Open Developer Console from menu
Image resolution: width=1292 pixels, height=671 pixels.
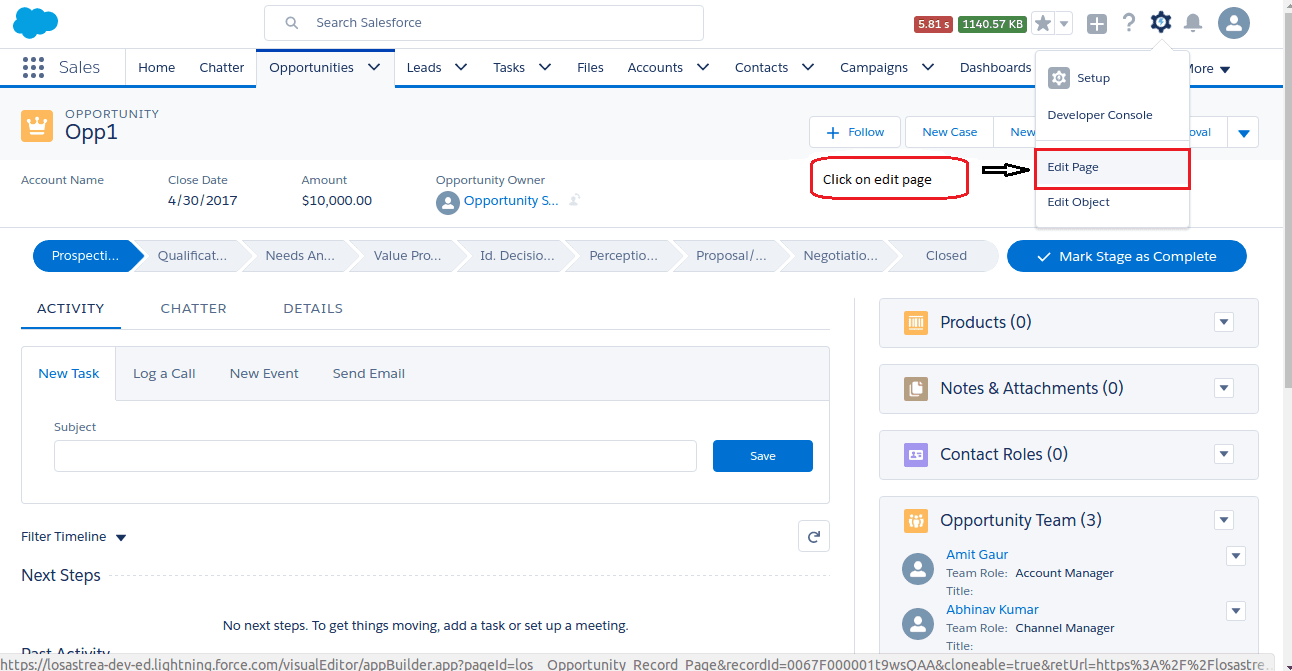click(x=1112, y=115)
